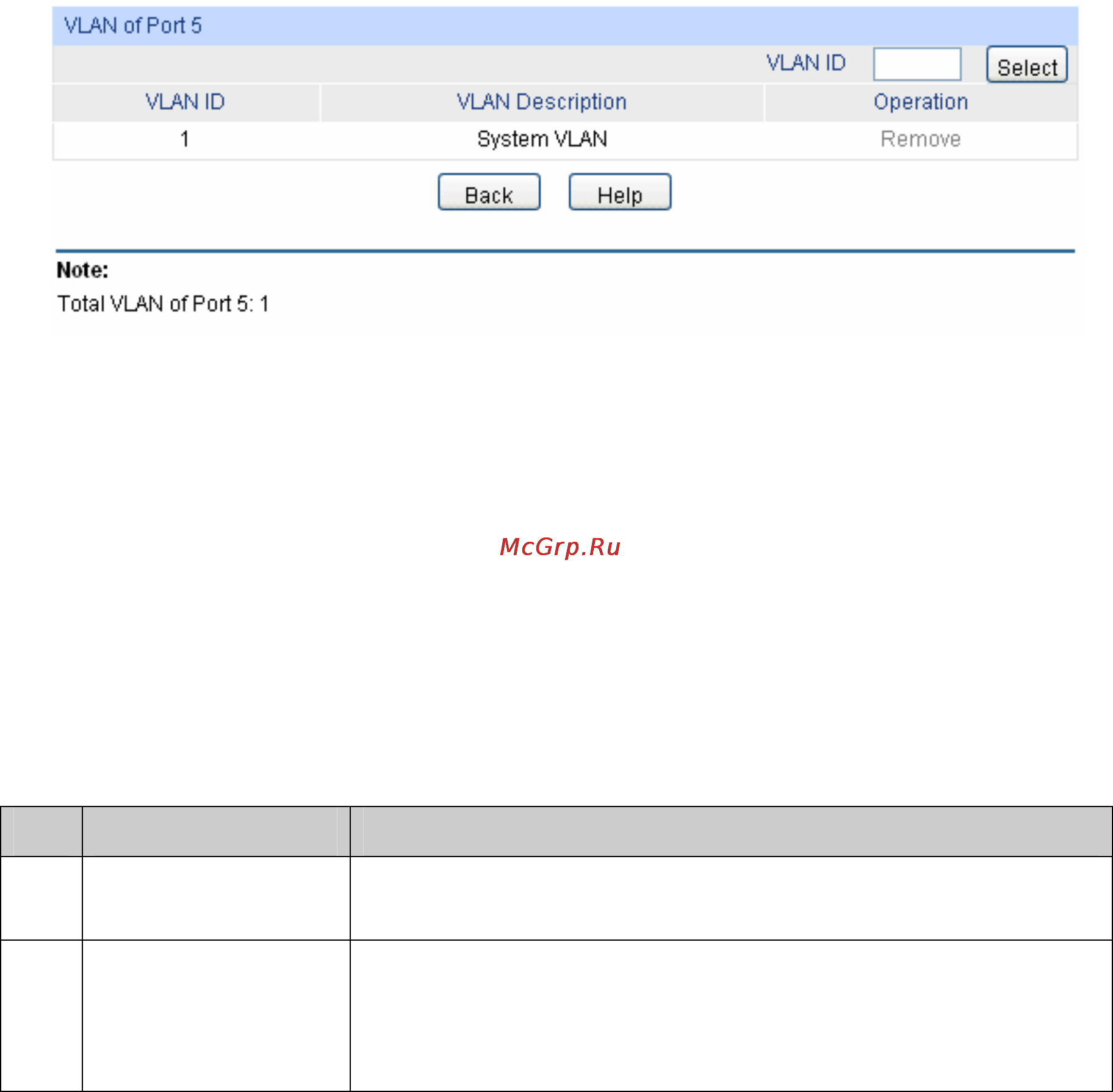Viewport: 1113px width, 1092px height.
Task: Click the Select button
Action: pos(1027,65)
